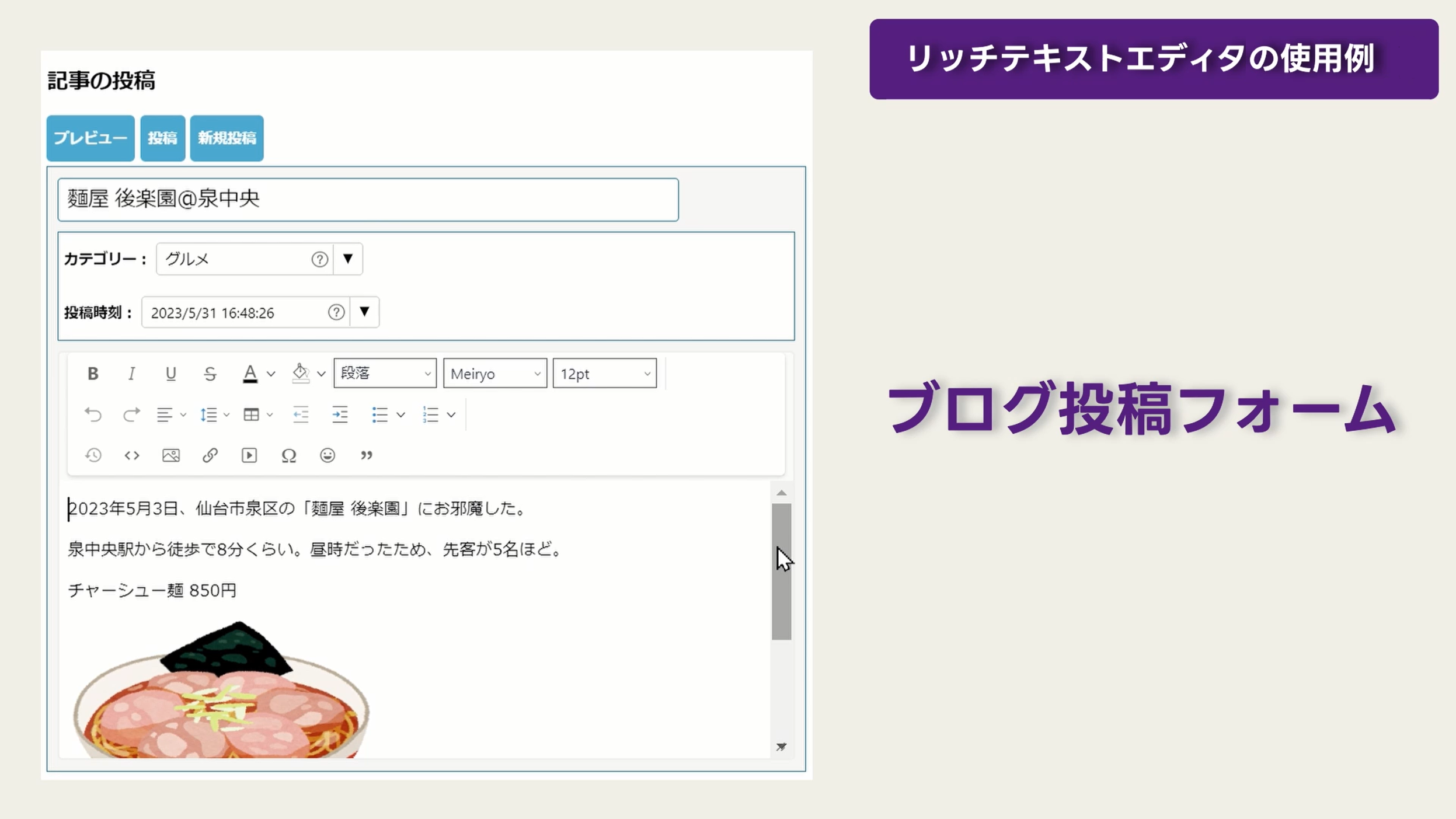
Task: Click the insert image icon
Action: coord(170,455)
